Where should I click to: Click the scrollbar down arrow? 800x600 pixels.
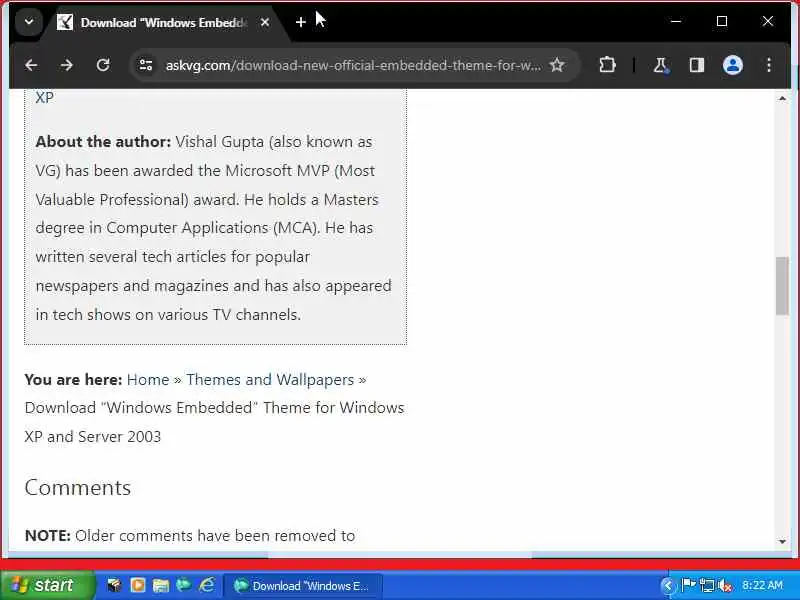tap(782, 542)
